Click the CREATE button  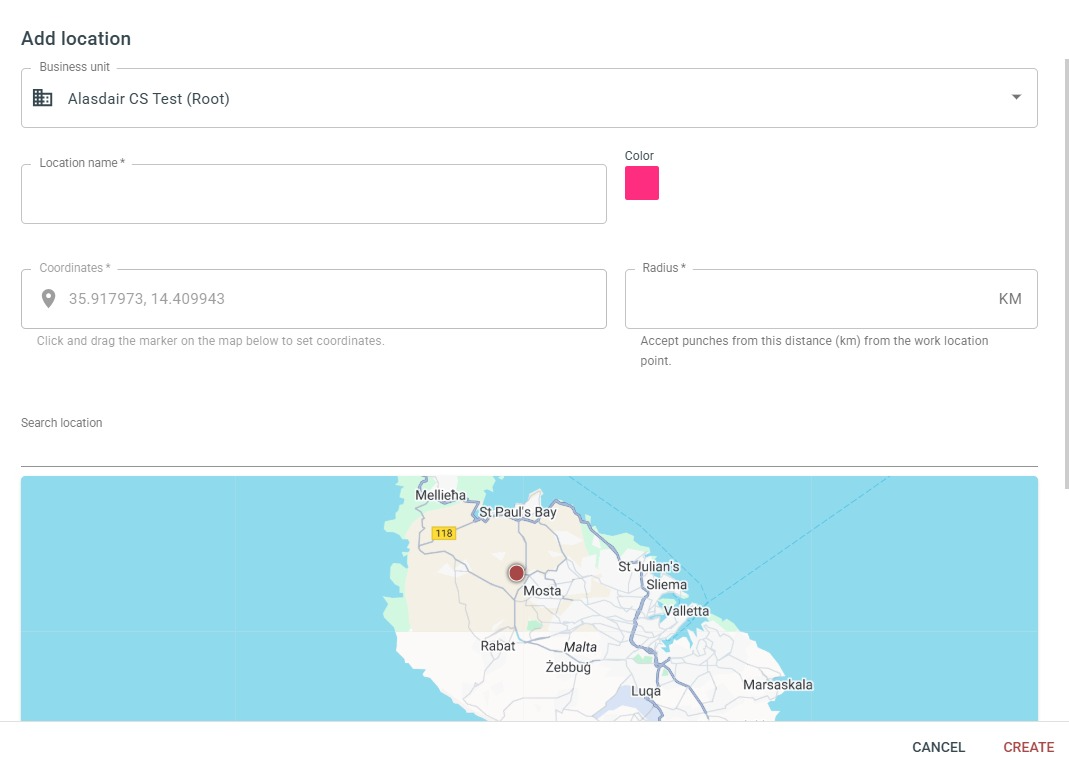tap(1029, 748)
